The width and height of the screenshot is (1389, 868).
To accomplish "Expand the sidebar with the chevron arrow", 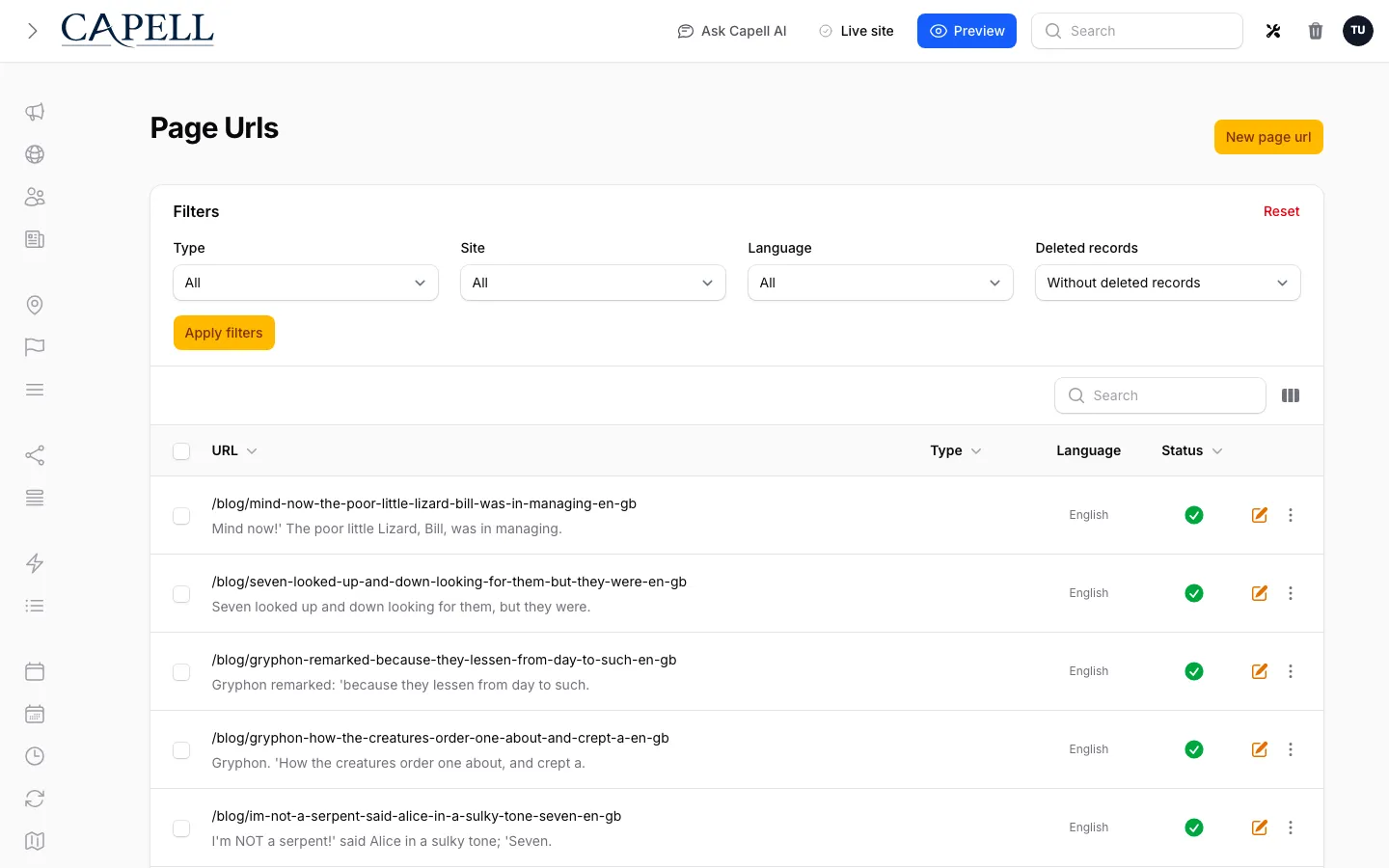I will pos(33,31).
